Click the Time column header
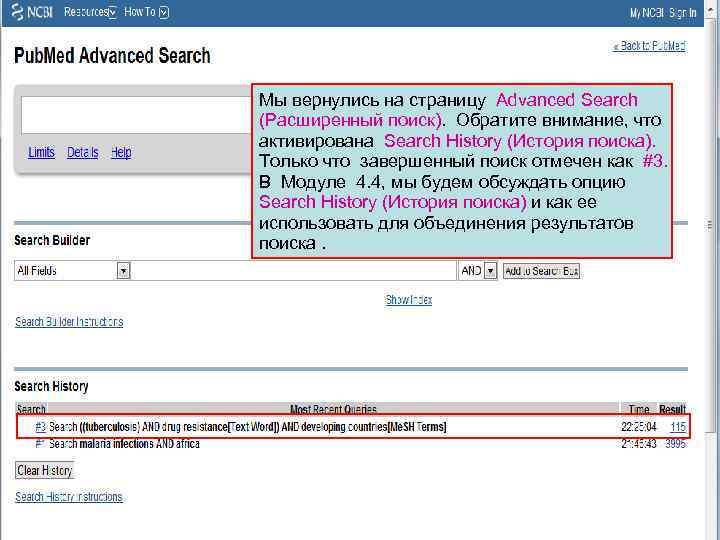The image size is (720, 540). [x=639, y=409]
